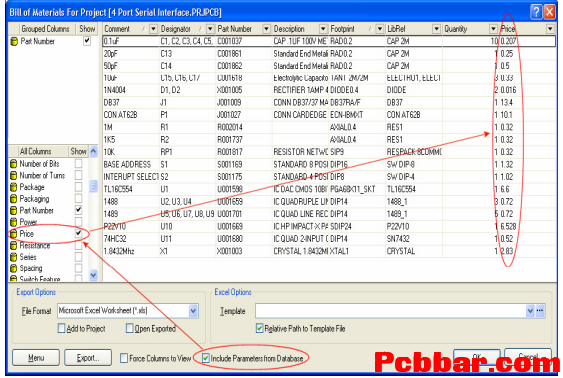Click the down arrow of All Columns scrollbar

[x=93, y=275]
